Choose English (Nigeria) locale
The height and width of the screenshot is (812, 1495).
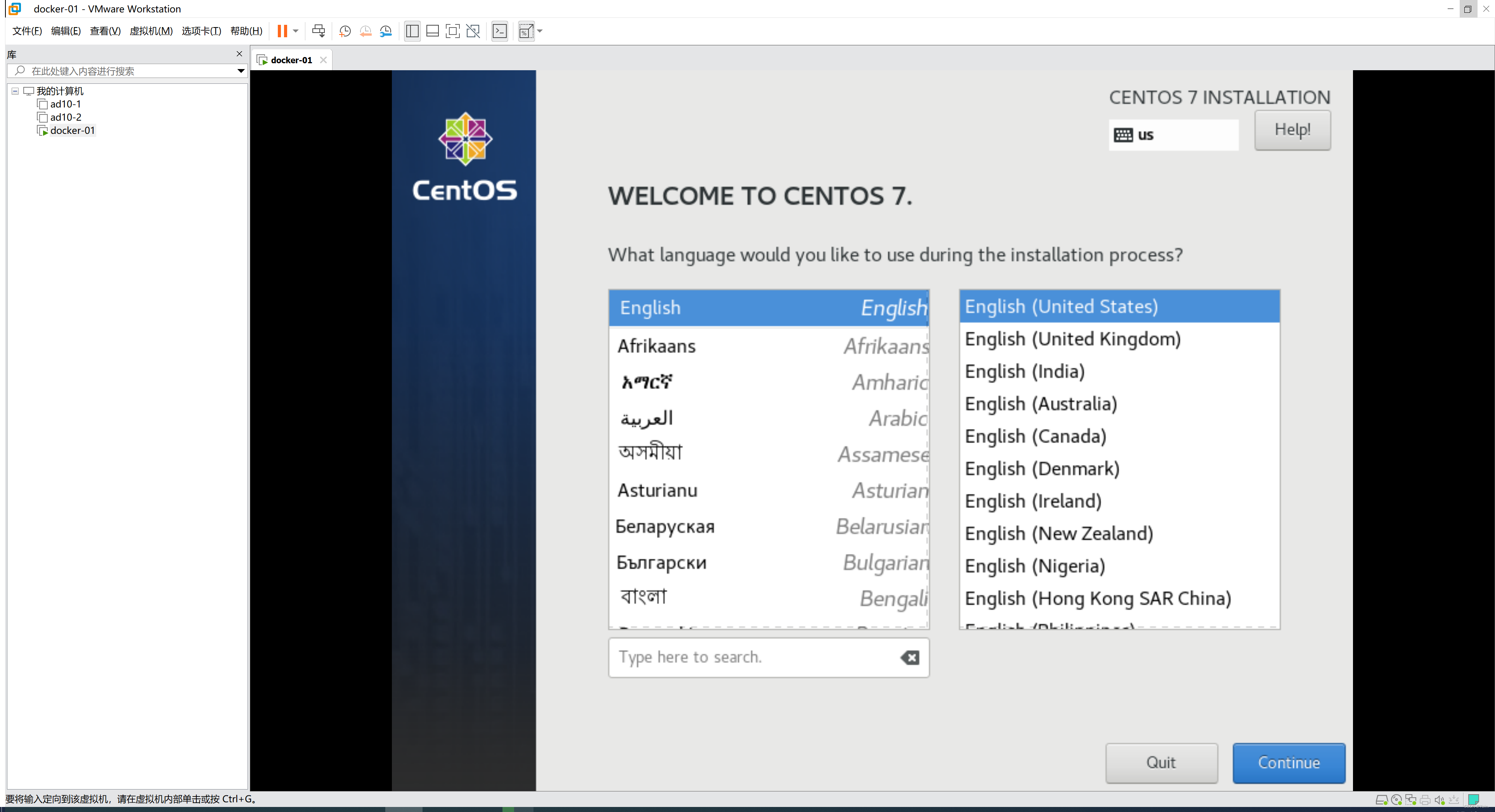pyautogui.click(x=1119, y=566)
